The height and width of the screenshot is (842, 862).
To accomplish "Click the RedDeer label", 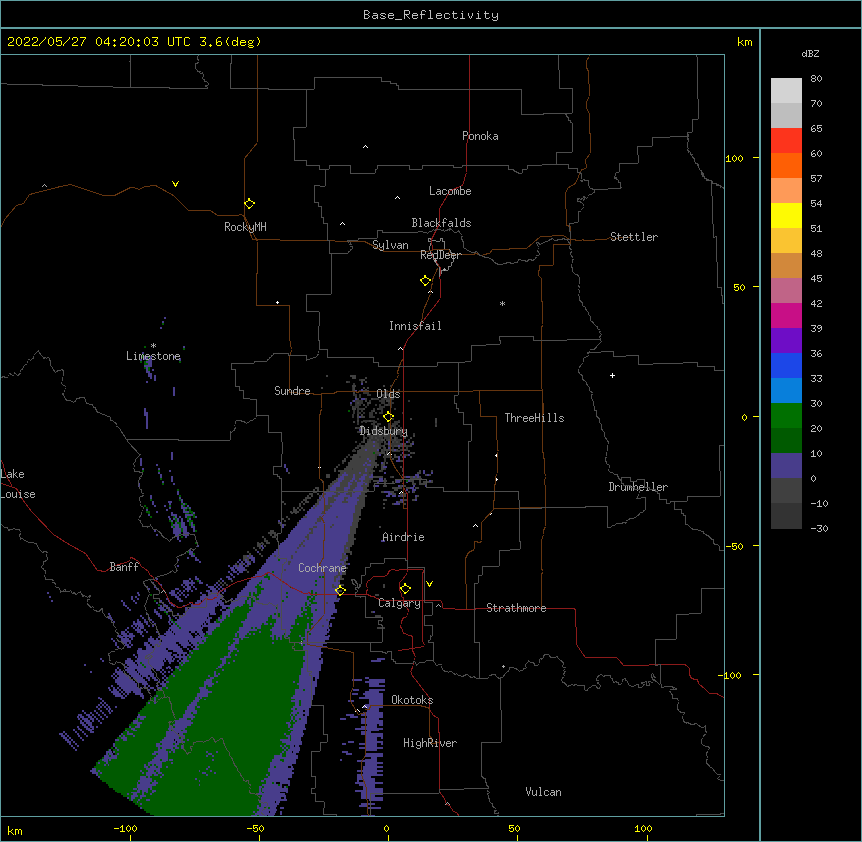I will [x=440, y=255].
